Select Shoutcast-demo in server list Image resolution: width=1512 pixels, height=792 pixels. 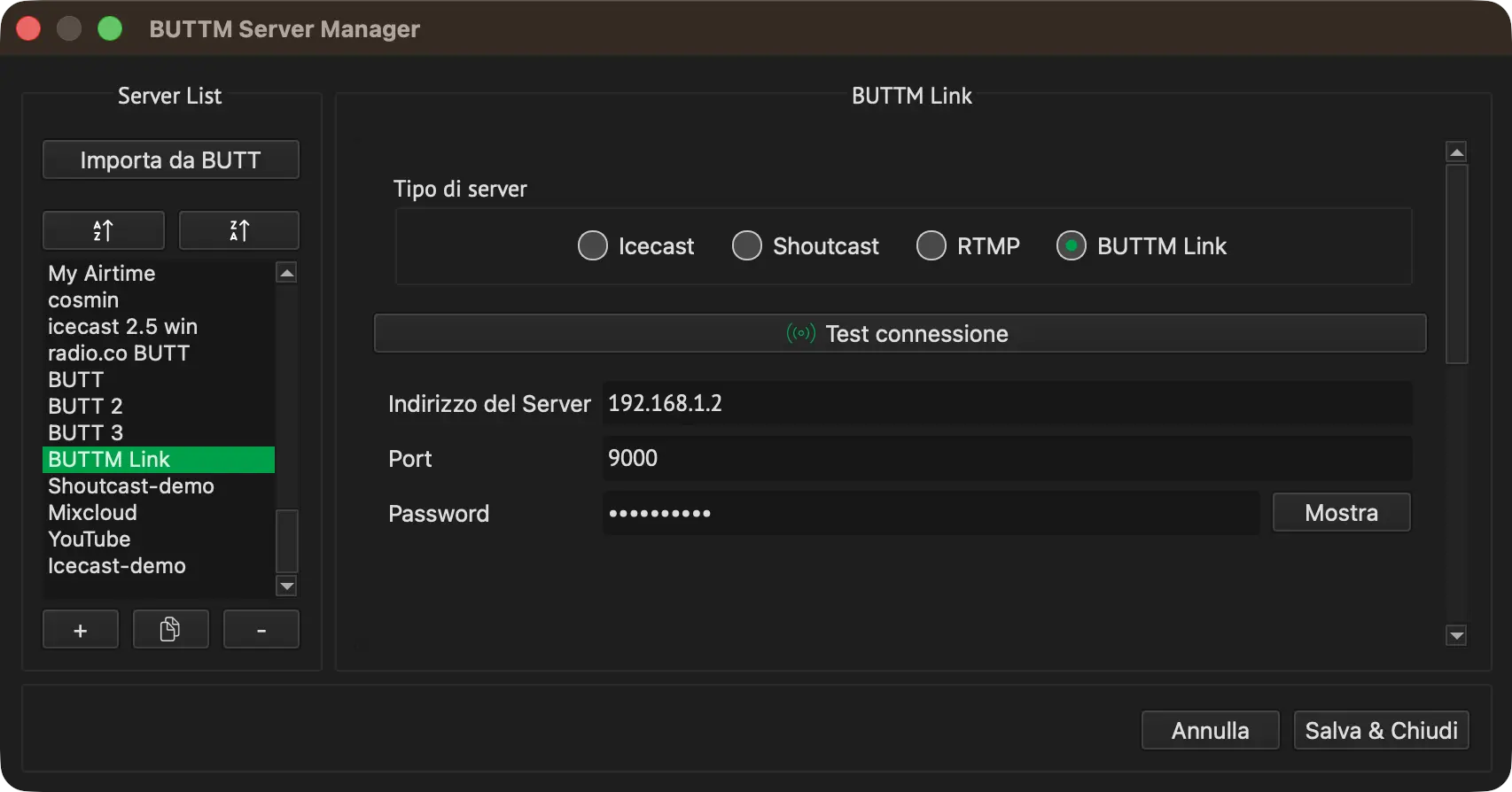pyautogui.click(x=159, y=486)
